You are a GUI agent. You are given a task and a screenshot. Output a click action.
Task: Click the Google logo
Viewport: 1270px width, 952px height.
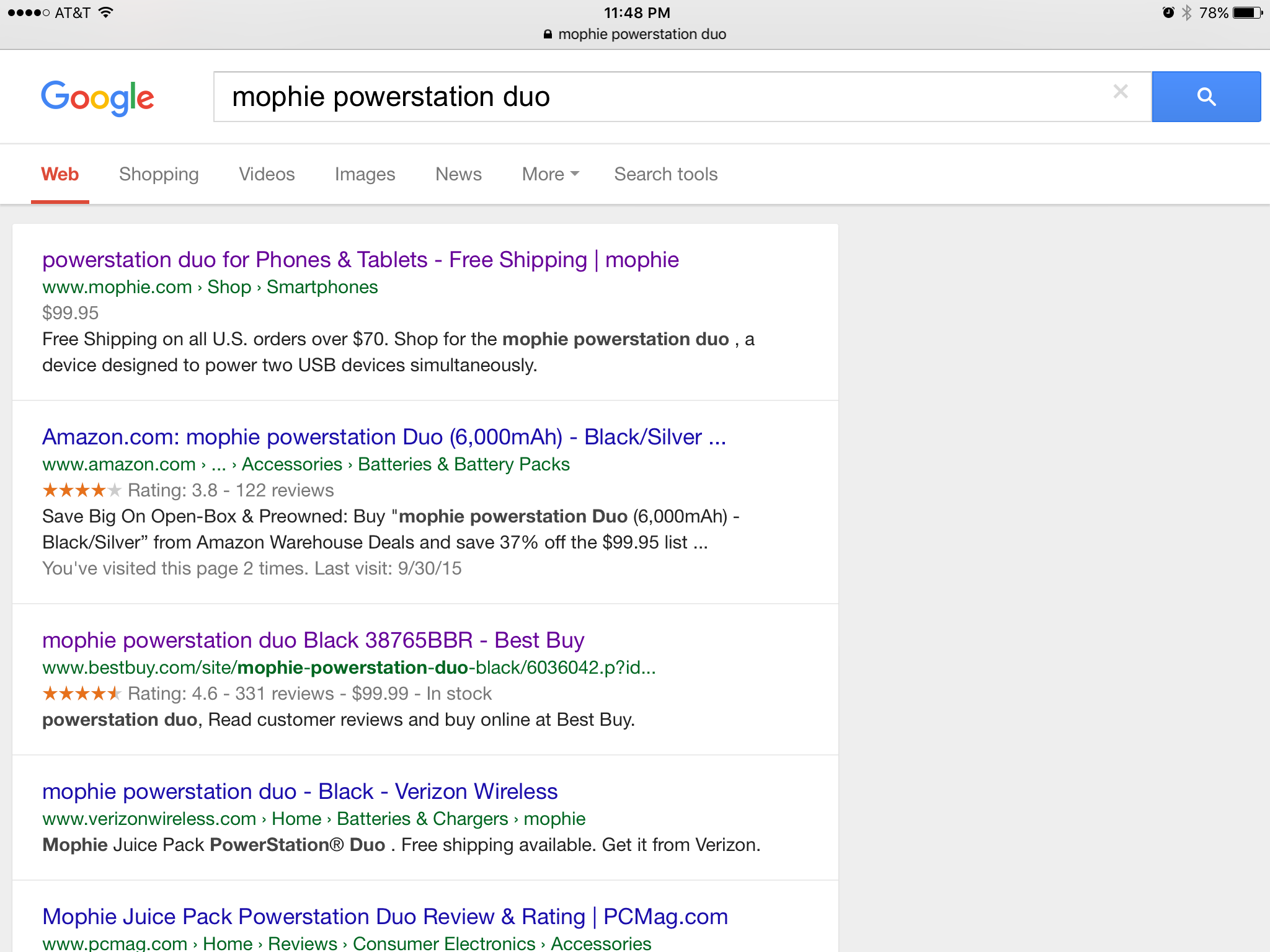tap(97, 97)
